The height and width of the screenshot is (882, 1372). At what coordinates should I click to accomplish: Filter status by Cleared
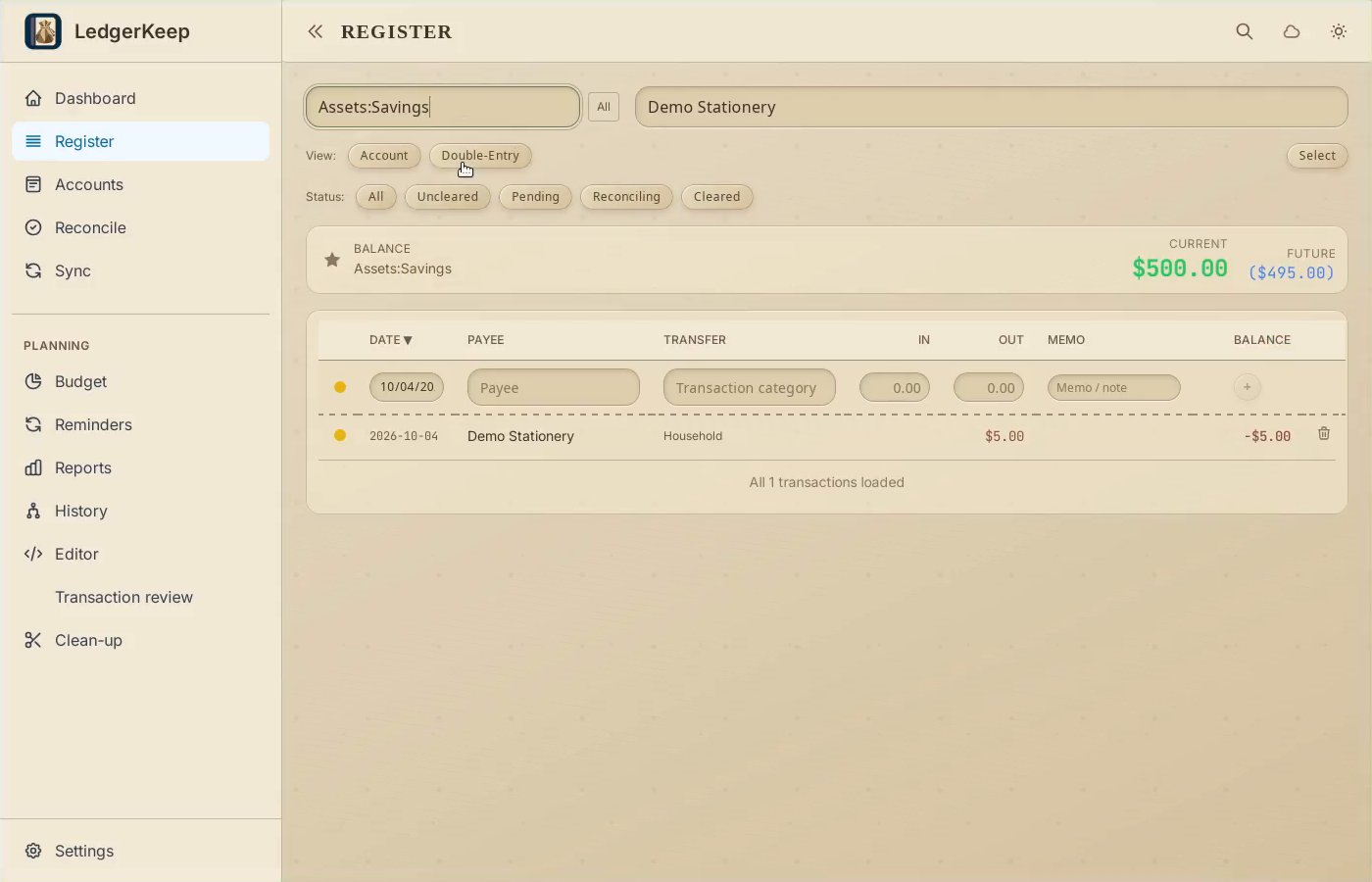[x=717, y=197]
